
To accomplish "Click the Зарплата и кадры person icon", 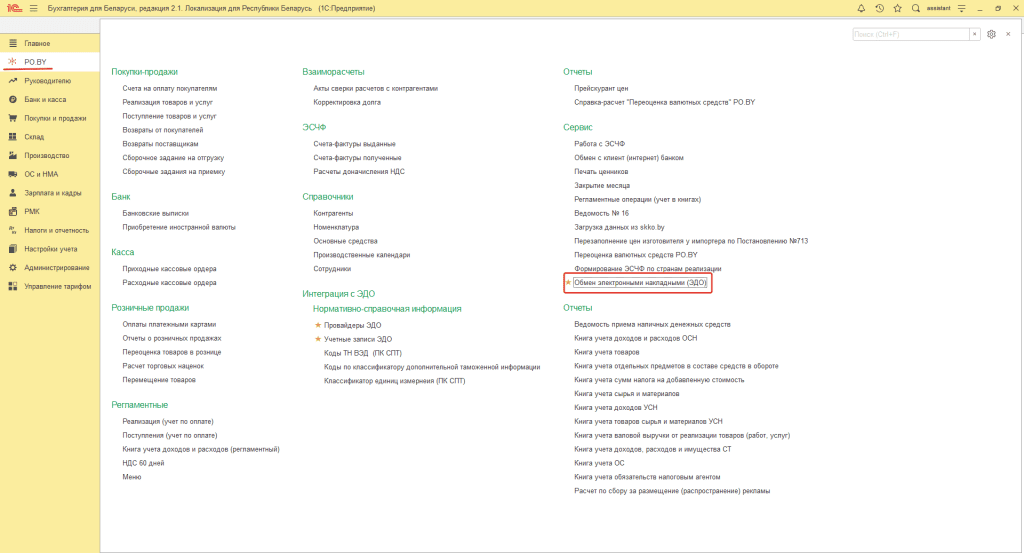I will pyautogui.click(x=12, y=193).
